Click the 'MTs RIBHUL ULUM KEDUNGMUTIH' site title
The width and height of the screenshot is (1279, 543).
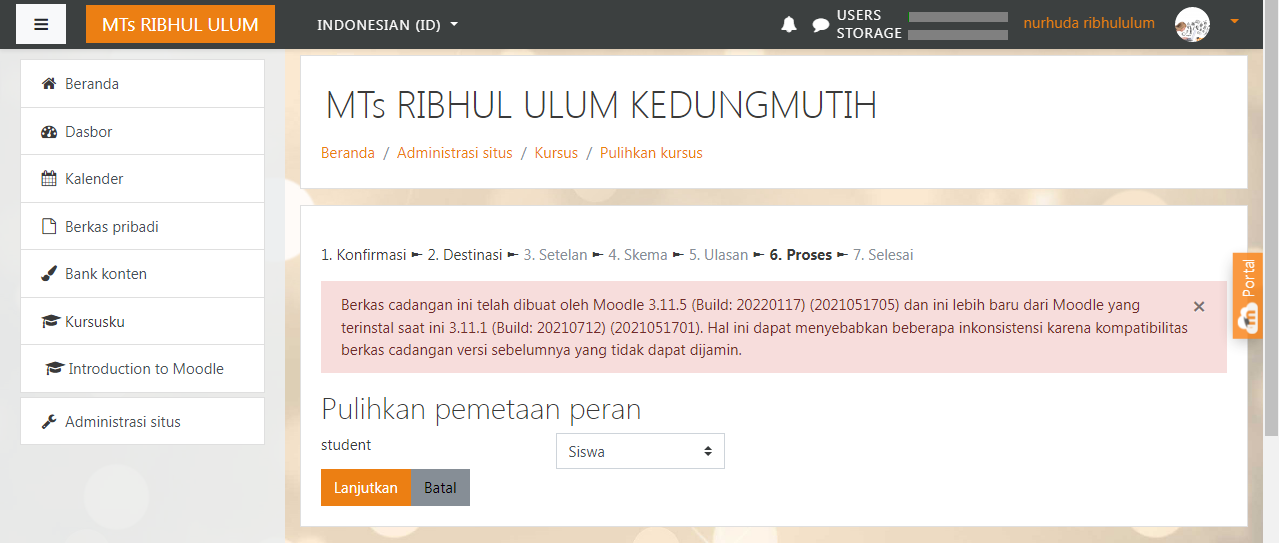coord(601,105)
